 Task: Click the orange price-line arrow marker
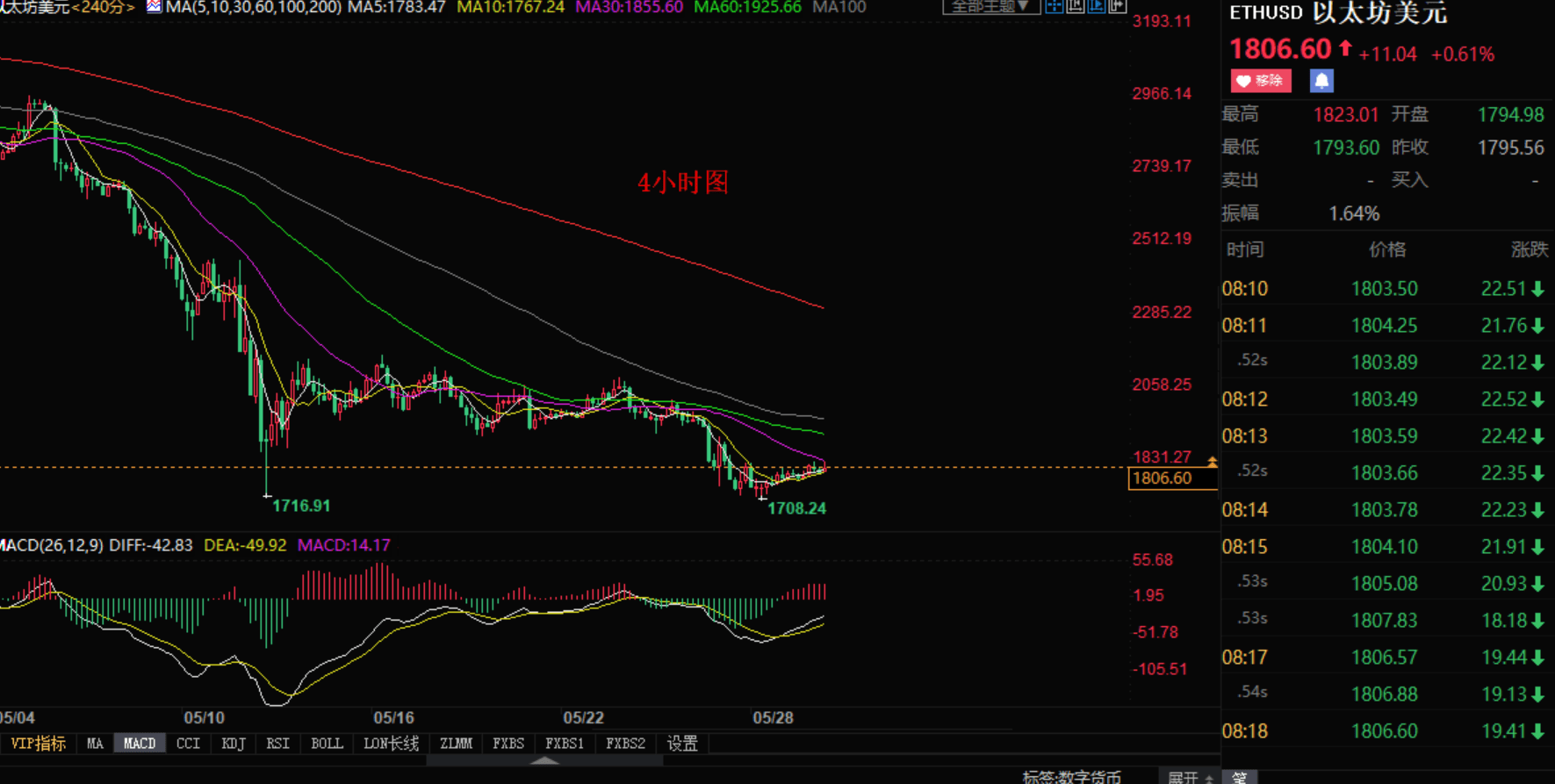(x=1212, y=461)
